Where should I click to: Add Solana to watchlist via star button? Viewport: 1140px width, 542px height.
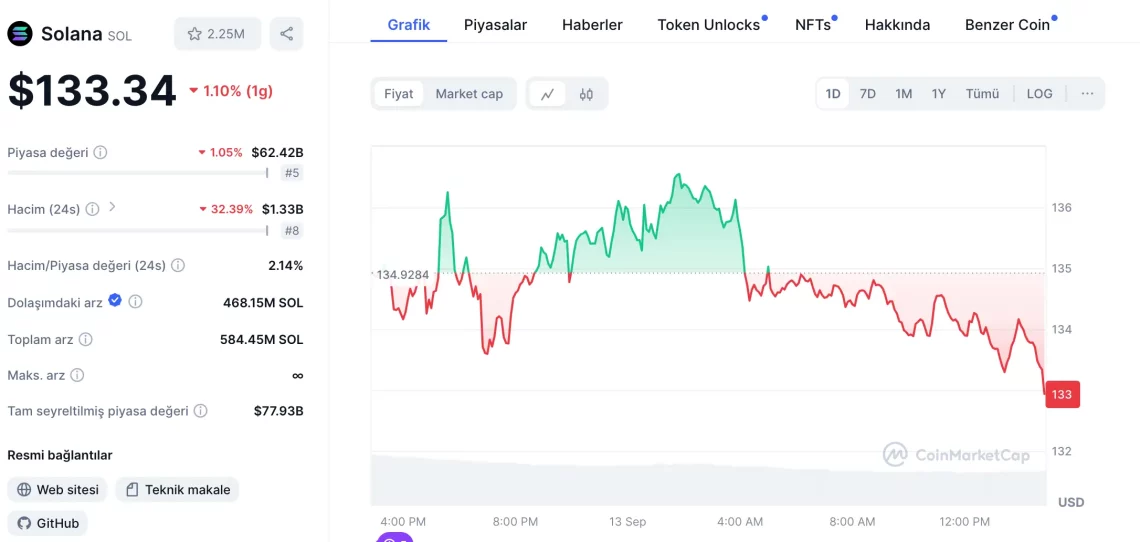pos(217,33)
